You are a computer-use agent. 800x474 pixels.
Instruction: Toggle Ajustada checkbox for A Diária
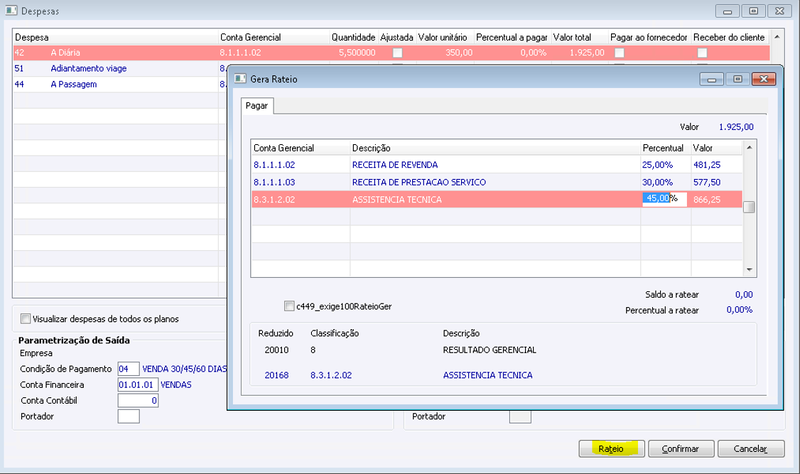[397, 53]
